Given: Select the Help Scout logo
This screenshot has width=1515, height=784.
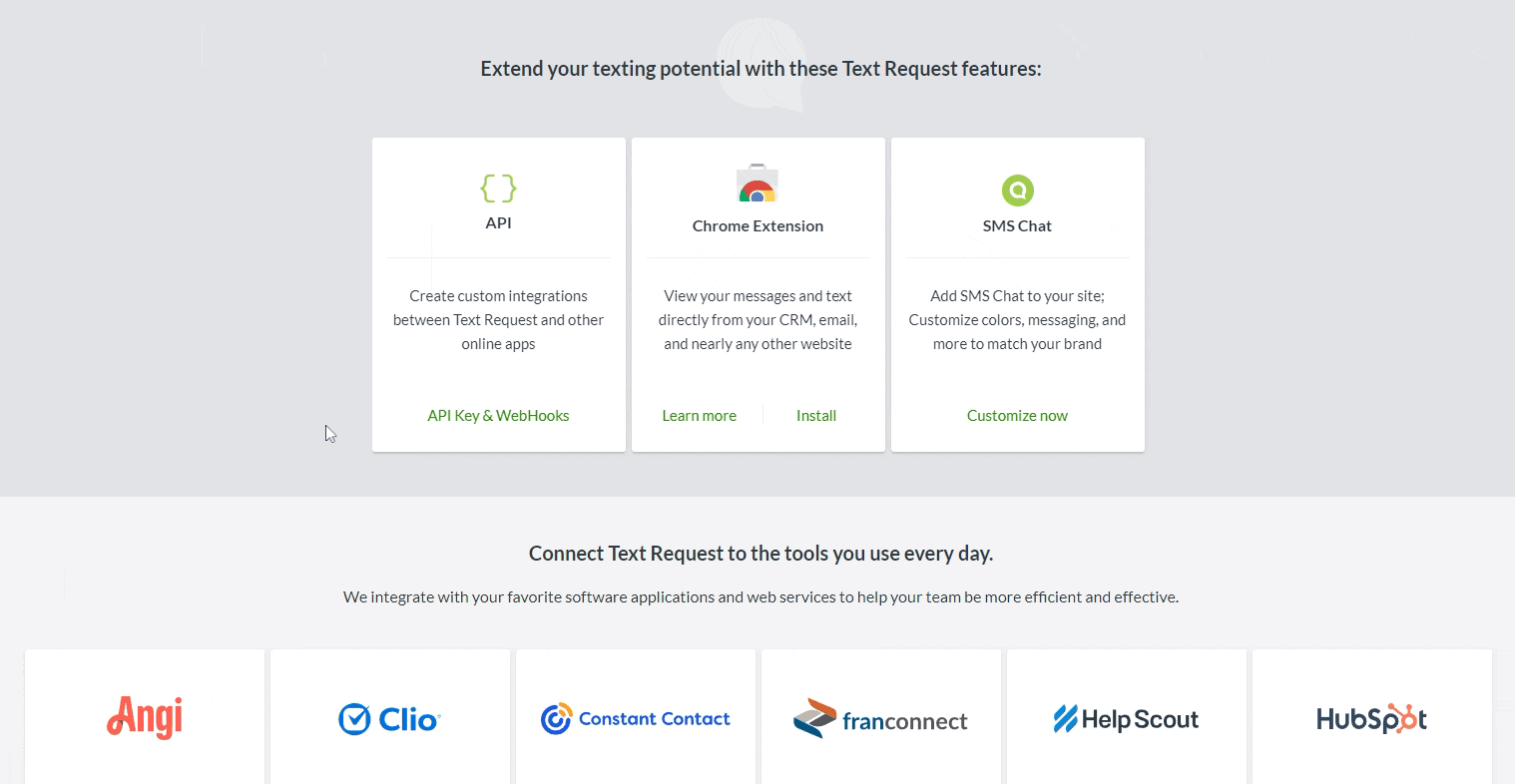Looking at the screenshot, I should 1126,718.
